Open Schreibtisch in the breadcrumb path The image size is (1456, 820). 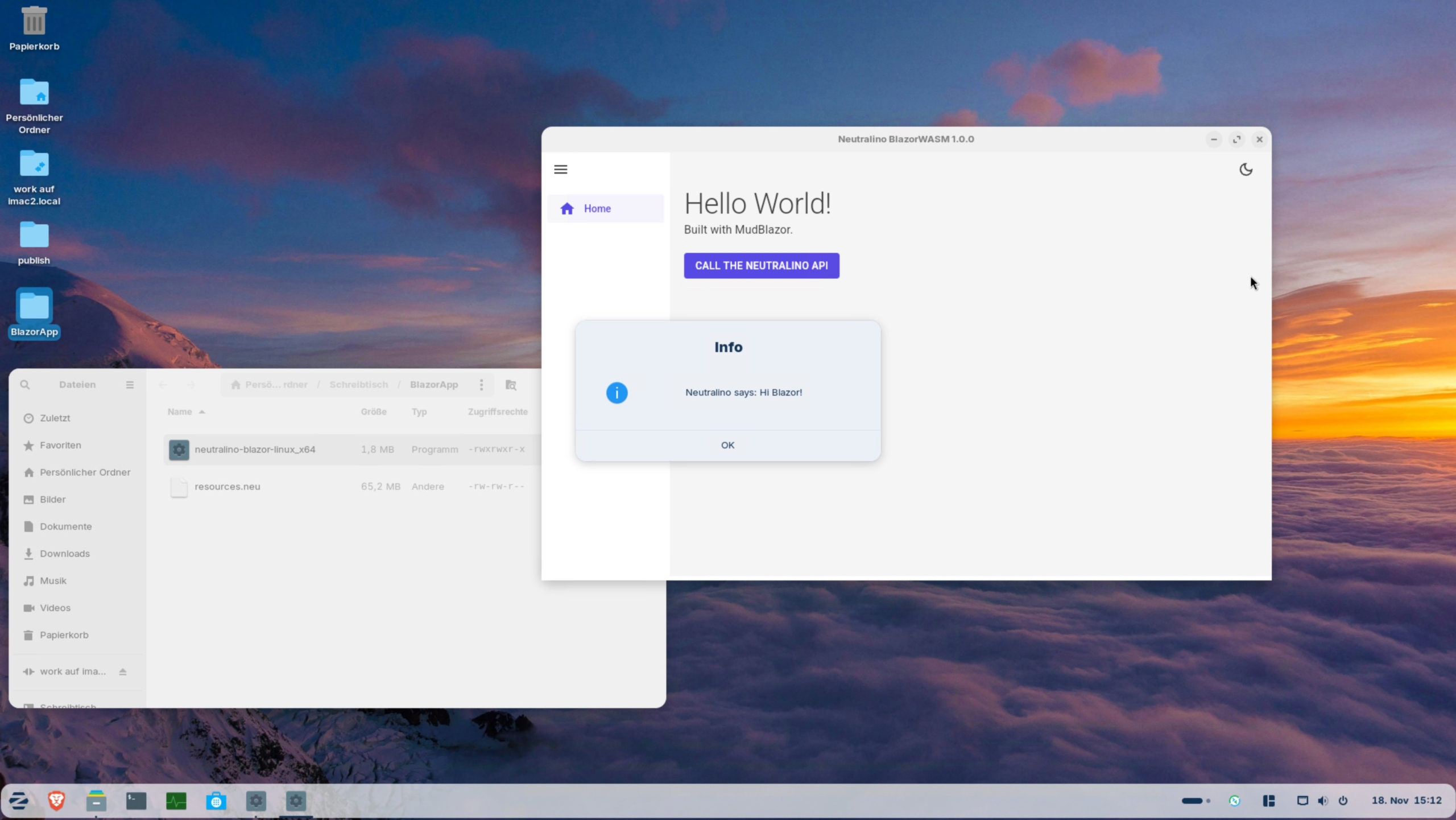358,385
